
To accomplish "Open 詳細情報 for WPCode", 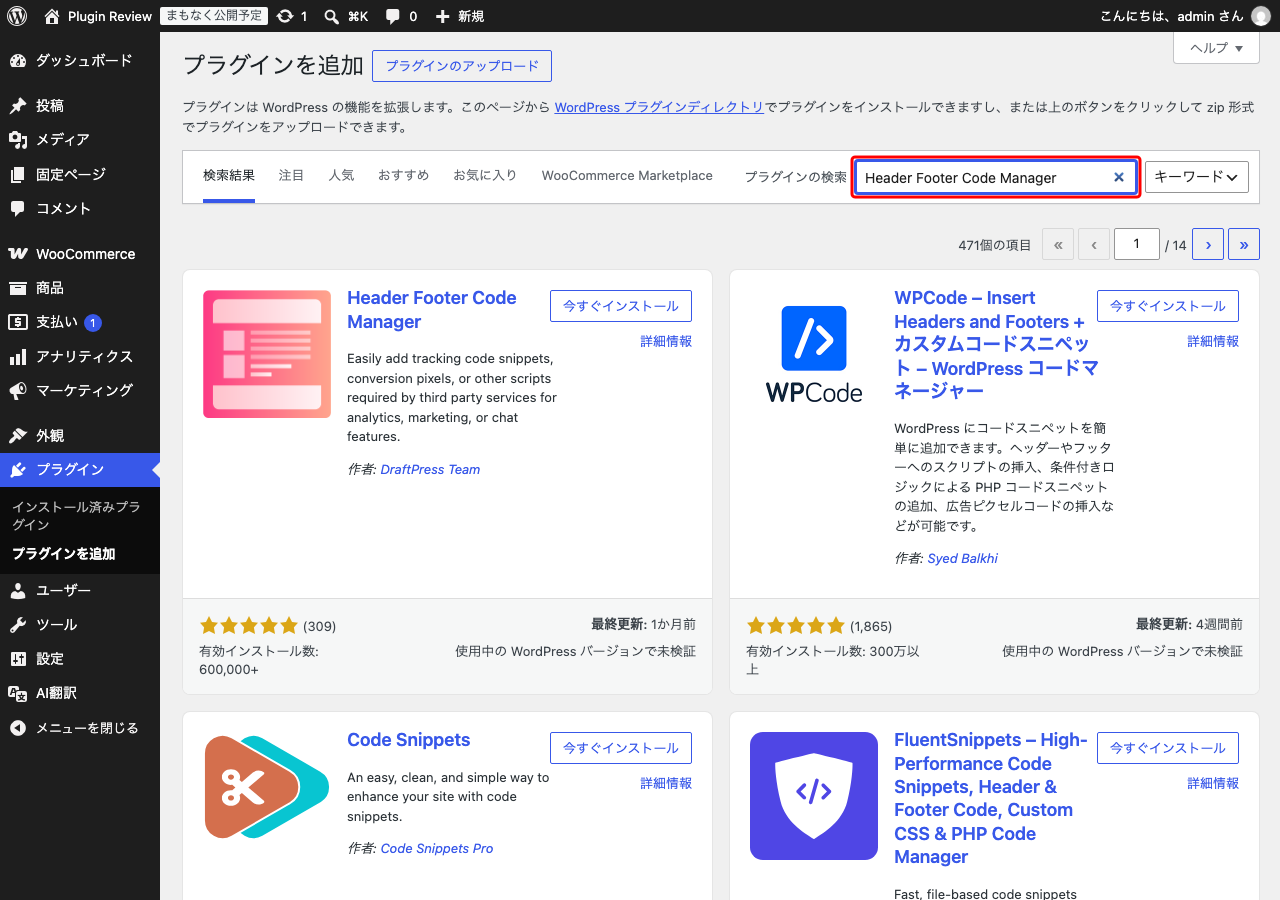I will point(1213,342).
